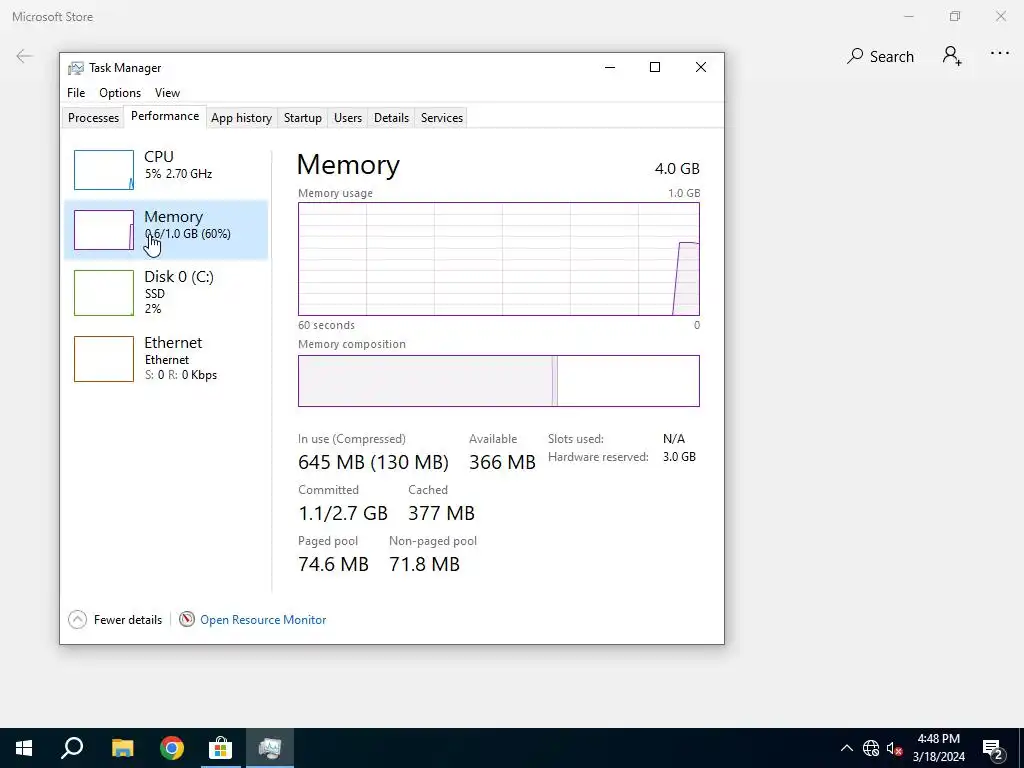1024x768 pixels.
Task: Switch to the Processes tab
Action: pyautogui.click(x=93, y=118)
